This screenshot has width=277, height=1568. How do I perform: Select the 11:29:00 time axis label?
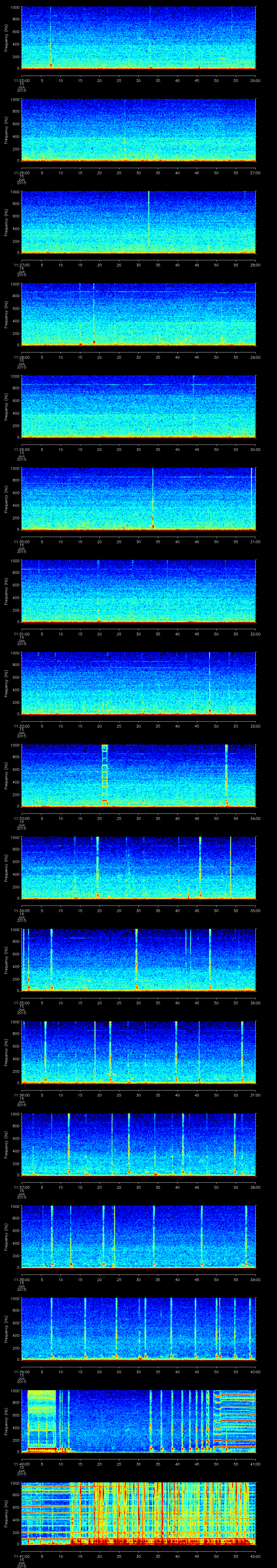pyautogui.click(x=21, y=449)
